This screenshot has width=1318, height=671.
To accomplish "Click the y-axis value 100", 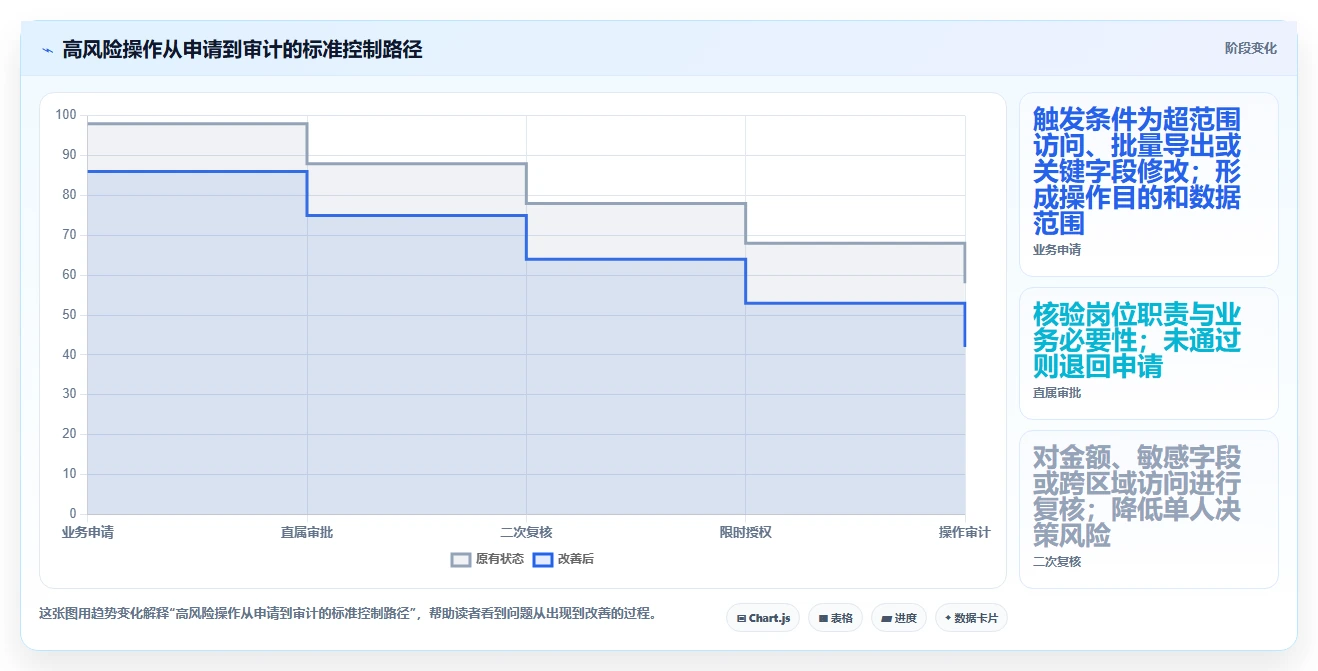I will coord(66,115).
